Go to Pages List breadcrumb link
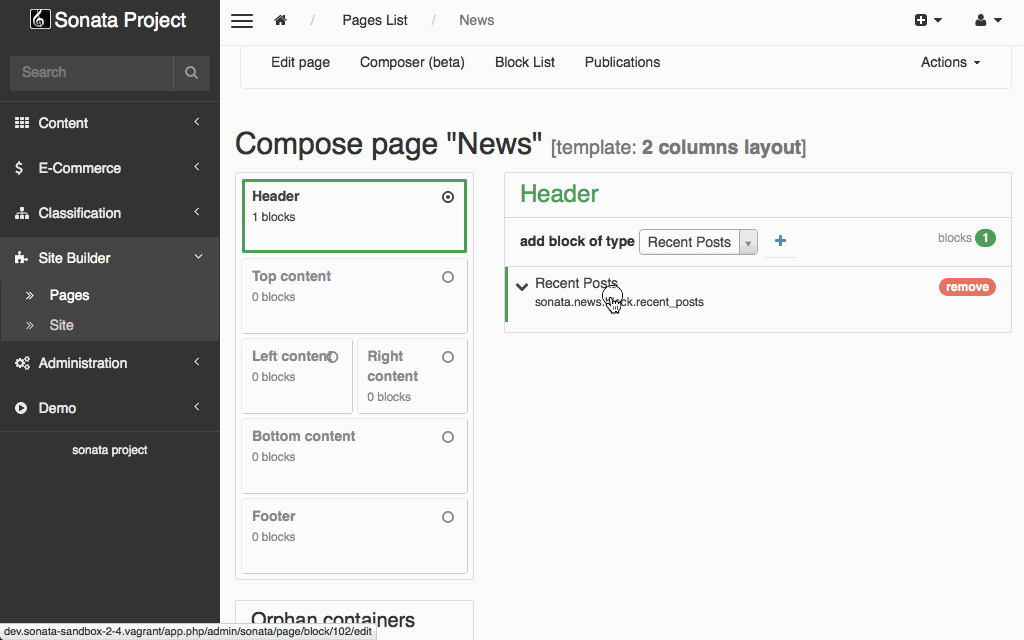 click(375, 20)
